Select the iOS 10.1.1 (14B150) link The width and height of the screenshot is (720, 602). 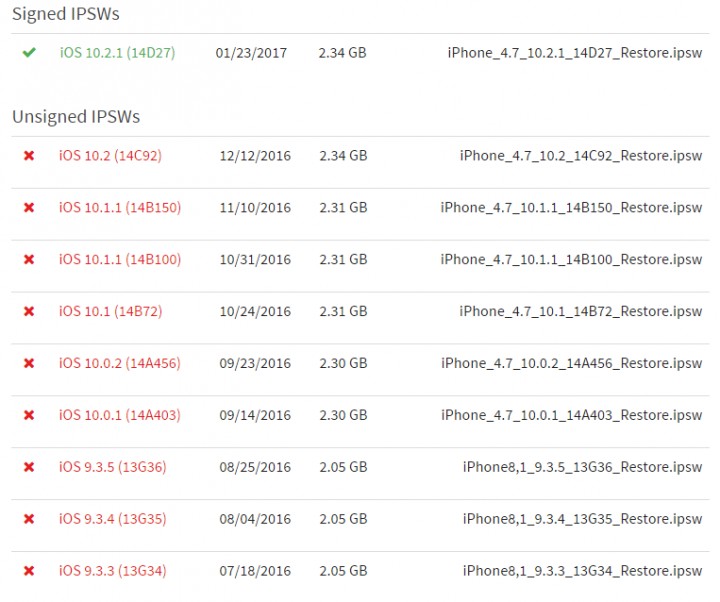pyautogui.click(x=120, y=208)
